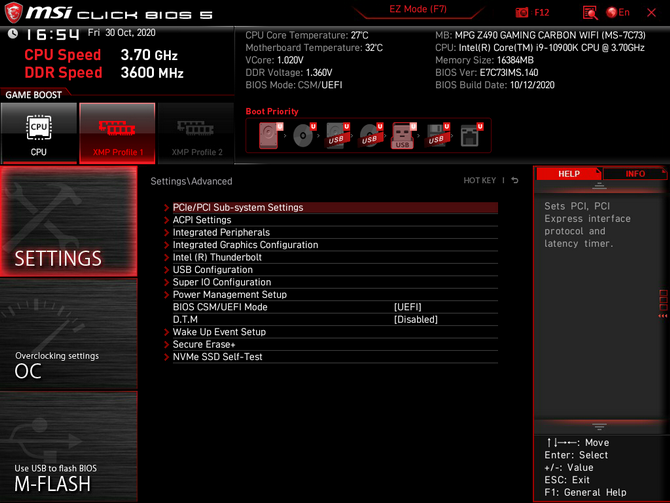Viewport: 670px width, 503px height.
Task: Close BIOS with the X icon
Action: [651, 12]
